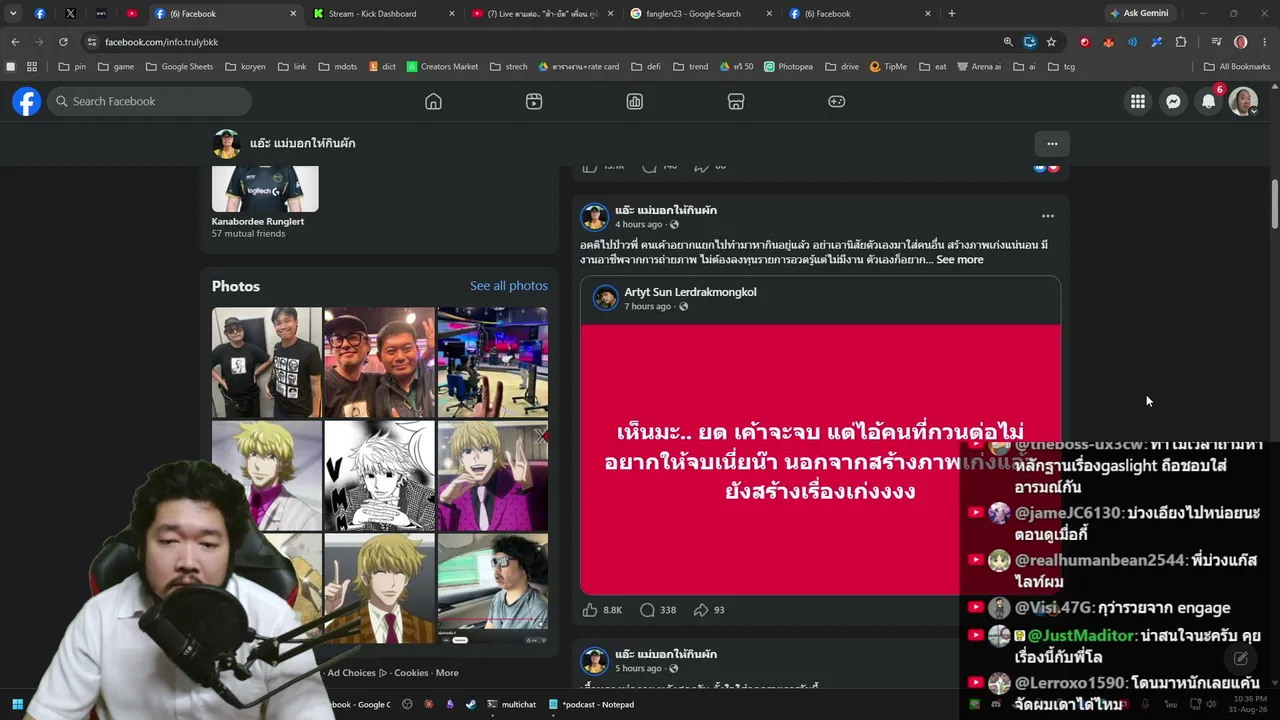Open the Google Sheets bookmark folder

click(179, 67)
